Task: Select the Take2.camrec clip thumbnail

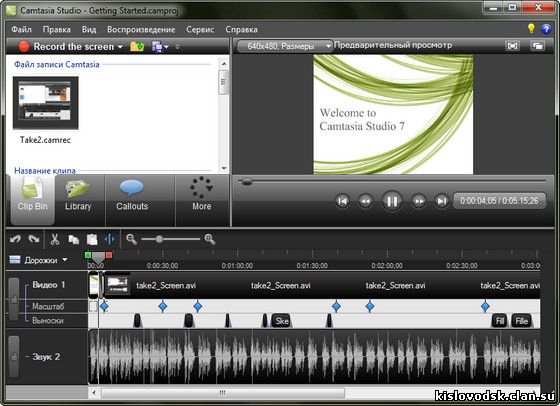Action: tap(46, 103)
